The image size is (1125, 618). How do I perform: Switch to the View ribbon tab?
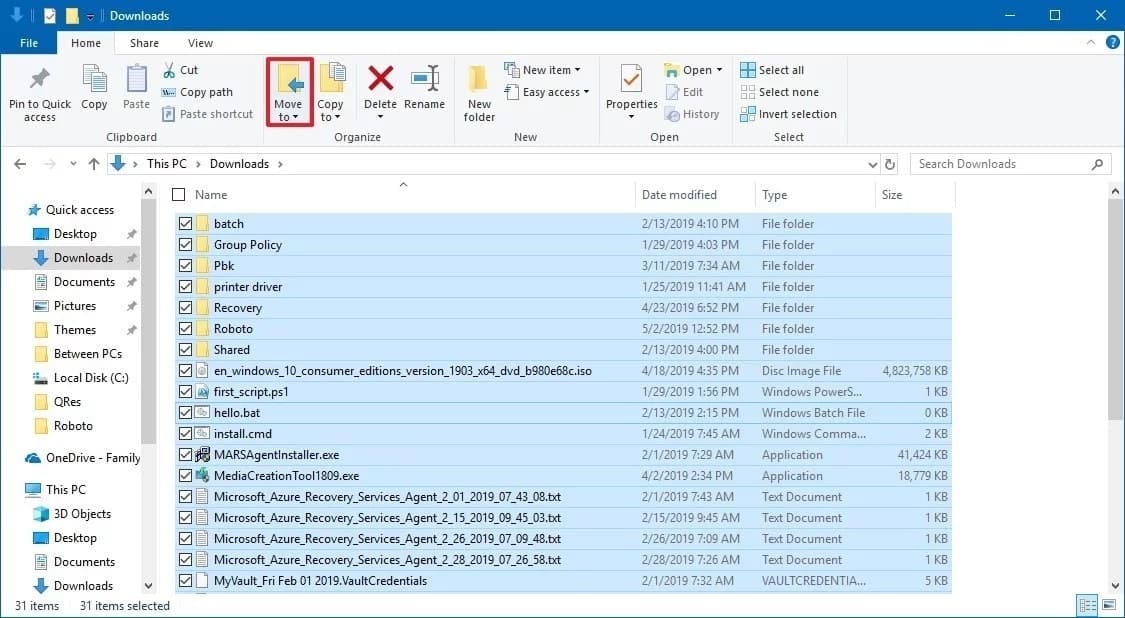tap(200, 43)
